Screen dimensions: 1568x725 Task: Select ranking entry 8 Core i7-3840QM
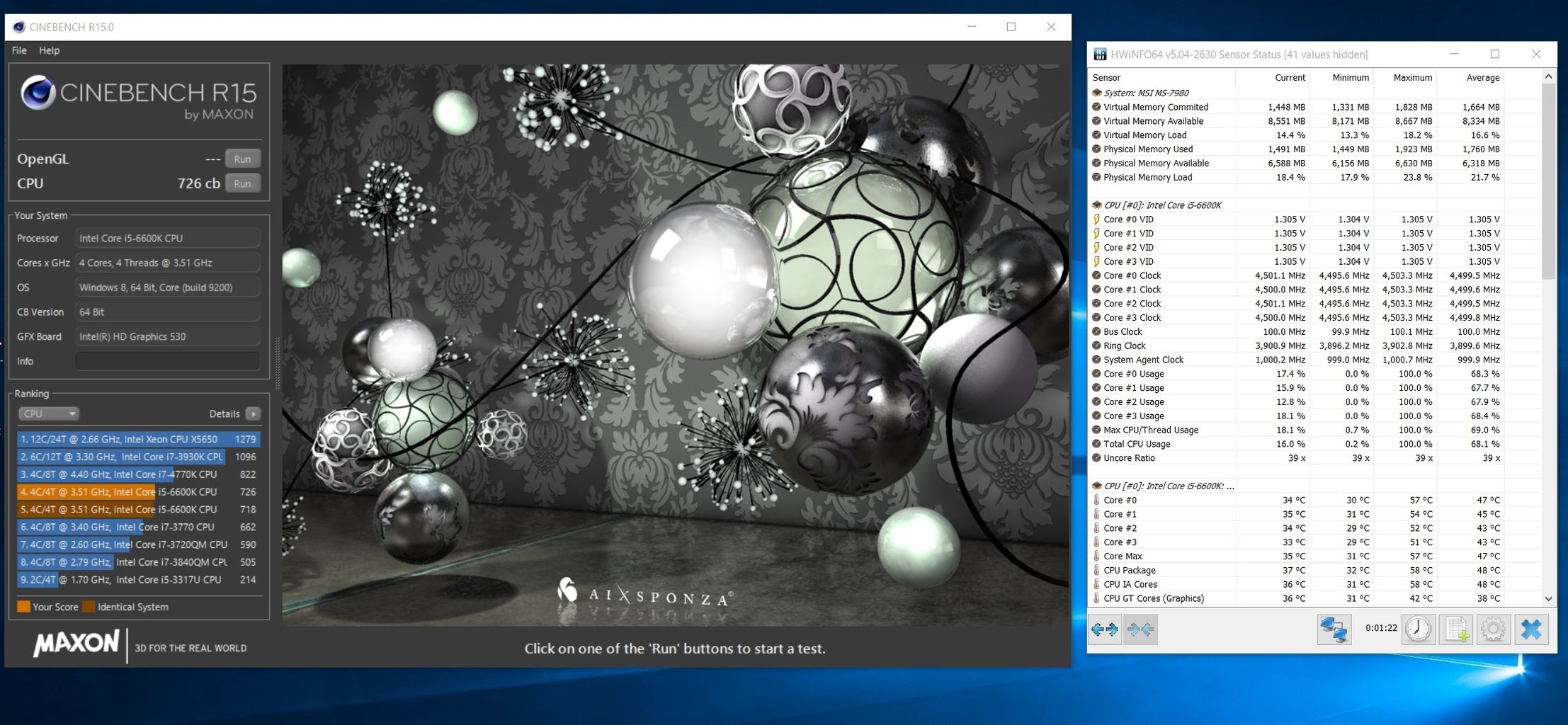pyautogui.click(x=139, y=562)
